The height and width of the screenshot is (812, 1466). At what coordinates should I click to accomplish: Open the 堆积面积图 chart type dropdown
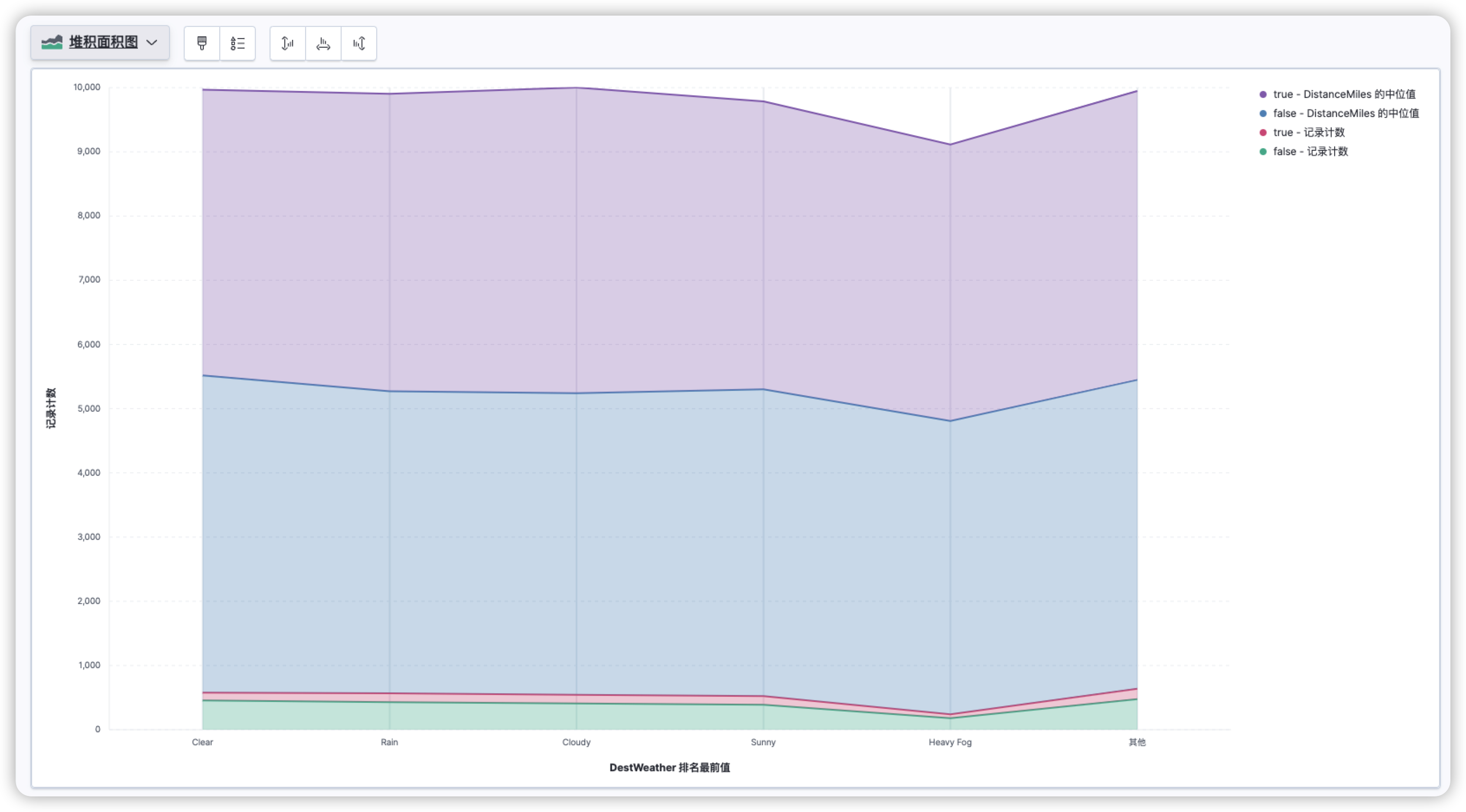(x=100, y=42)
